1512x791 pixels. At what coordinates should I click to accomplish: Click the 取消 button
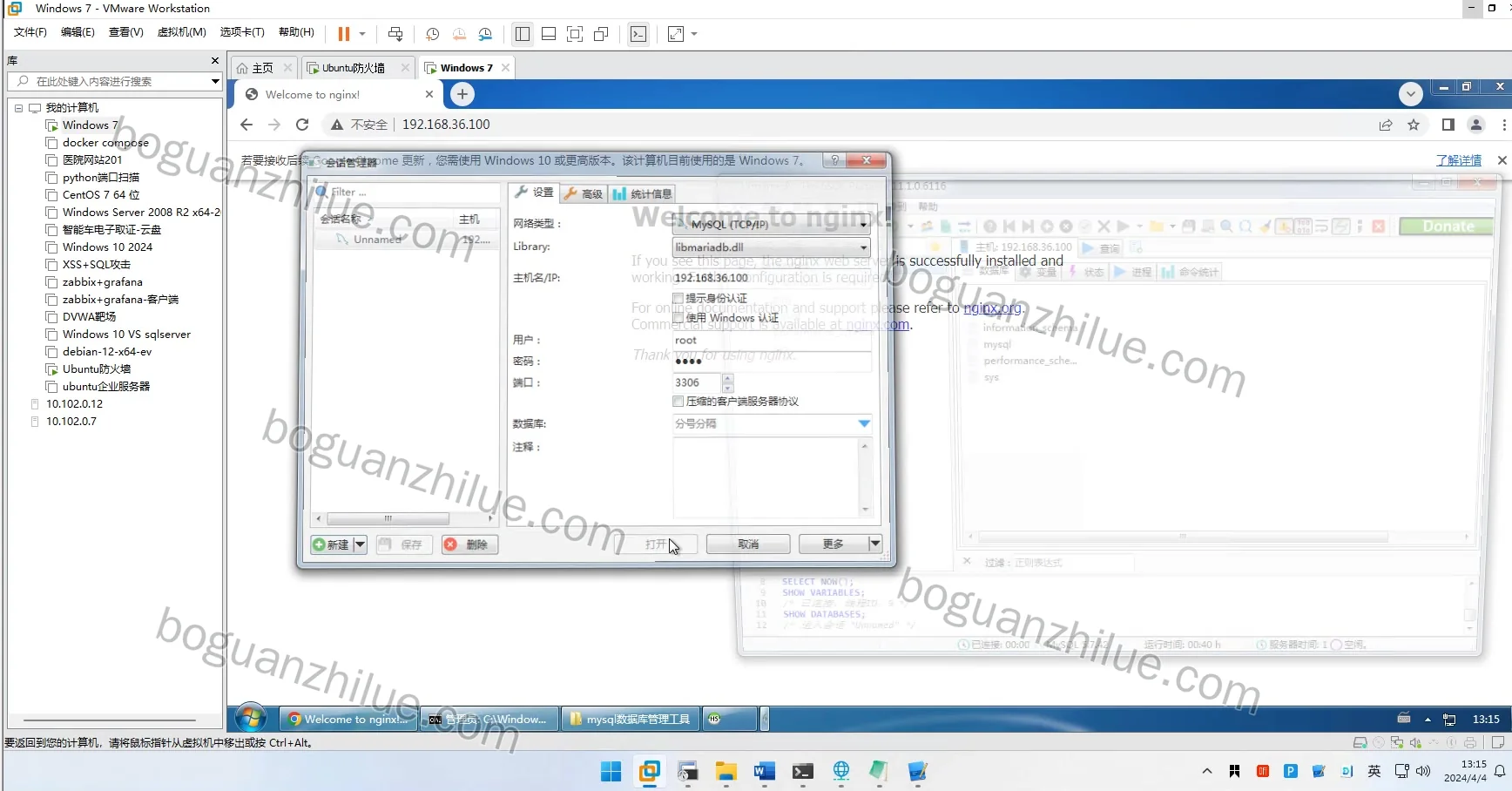(748, 544)
